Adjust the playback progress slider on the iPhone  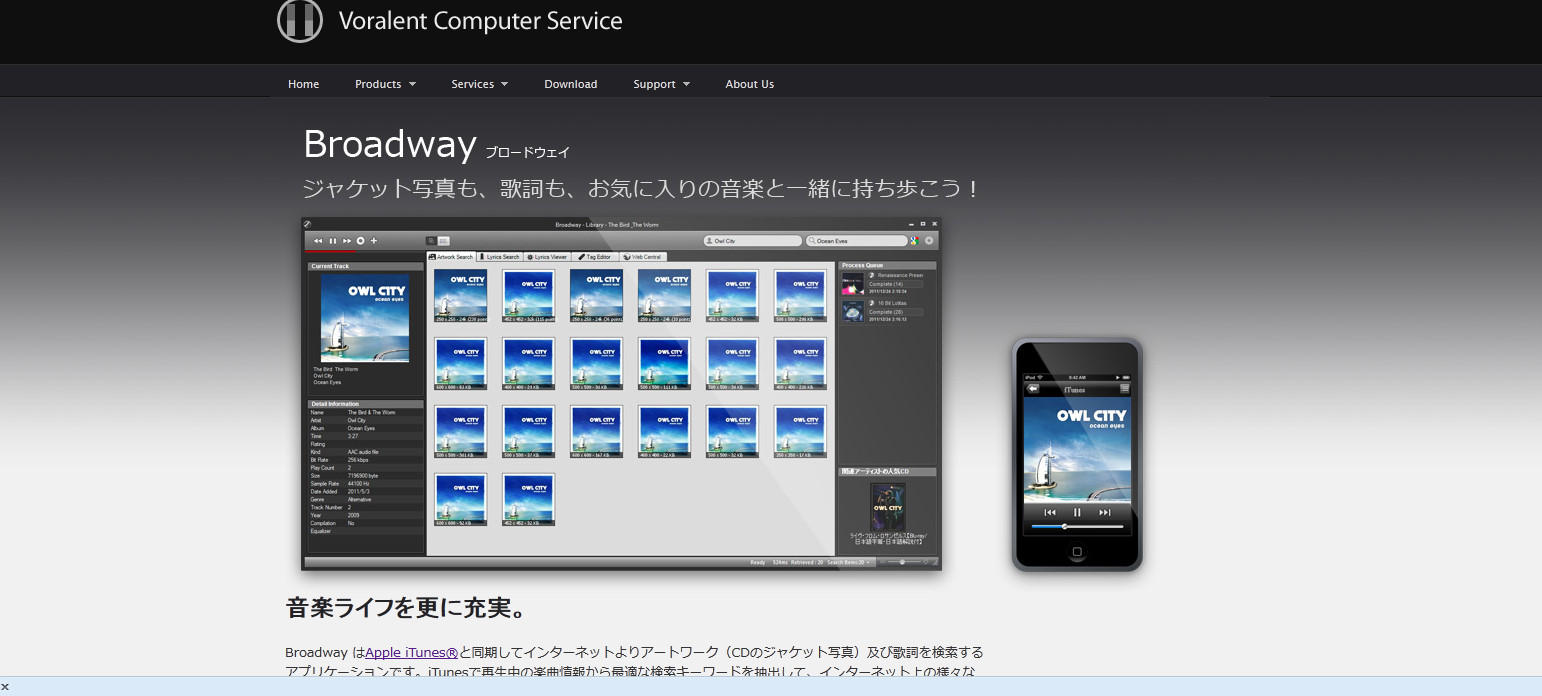[1077, 526]
